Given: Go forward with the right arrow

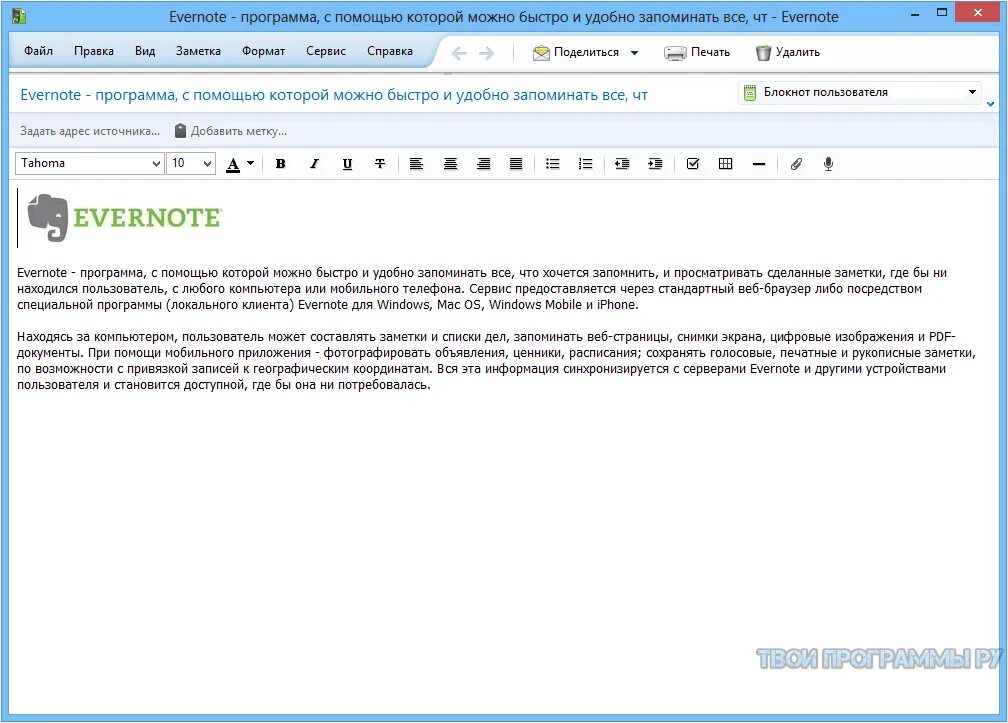Looking at the screenshot, I should [487, 53].
